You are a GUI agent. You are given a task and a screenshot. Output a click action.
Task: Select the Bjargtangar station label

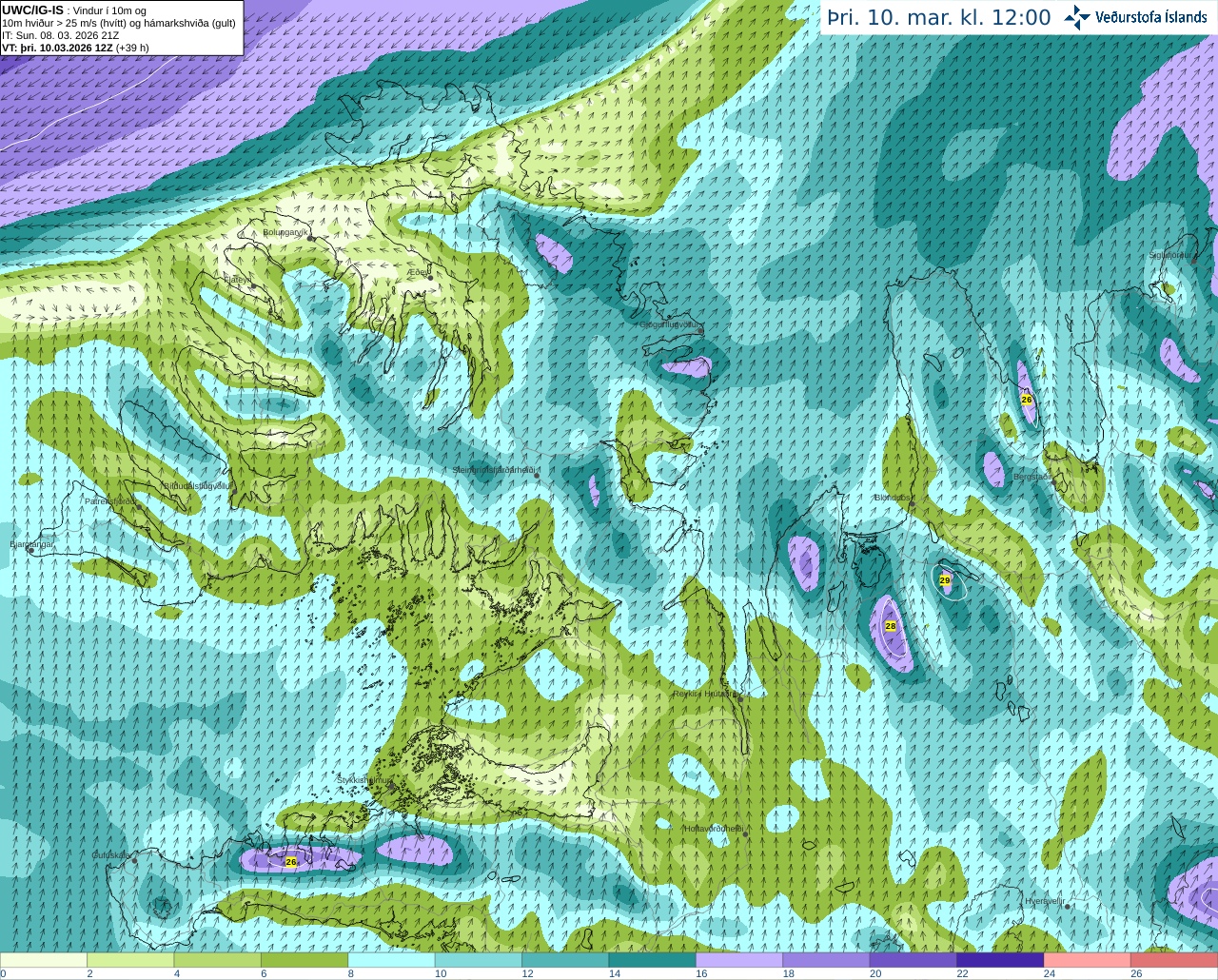pos(31,544)
